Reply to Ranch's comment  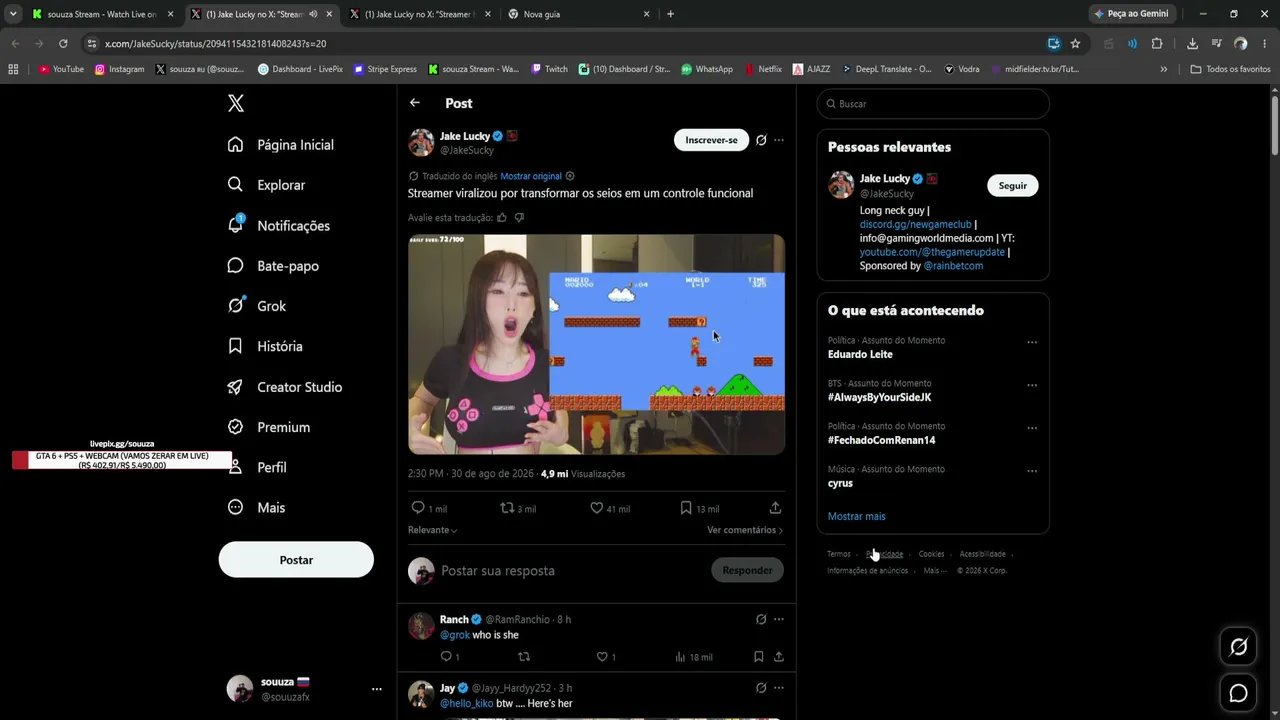point(450,657)
